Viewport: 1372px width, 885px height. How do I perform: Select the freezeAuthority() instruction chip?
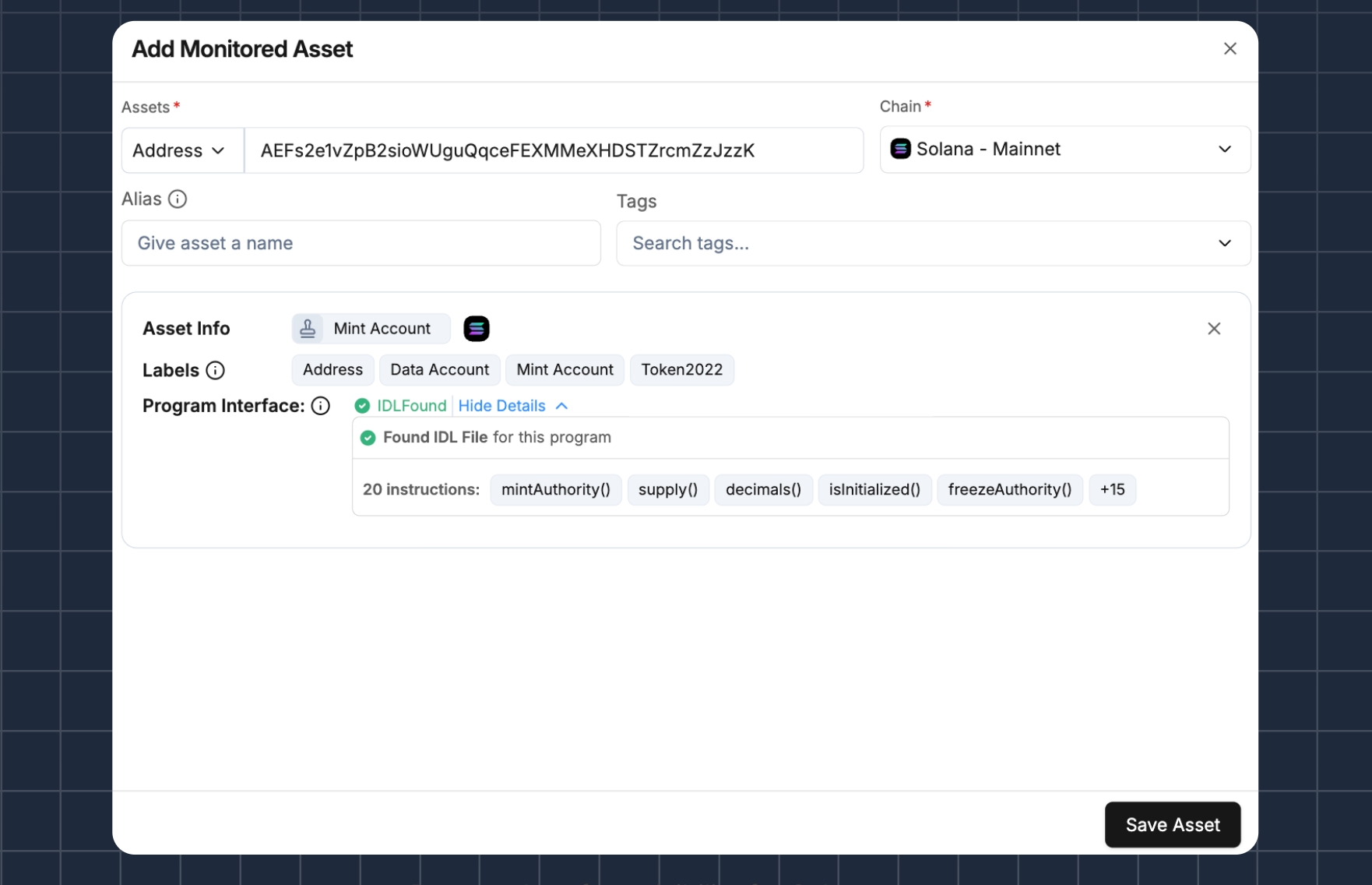(1009, 490)
